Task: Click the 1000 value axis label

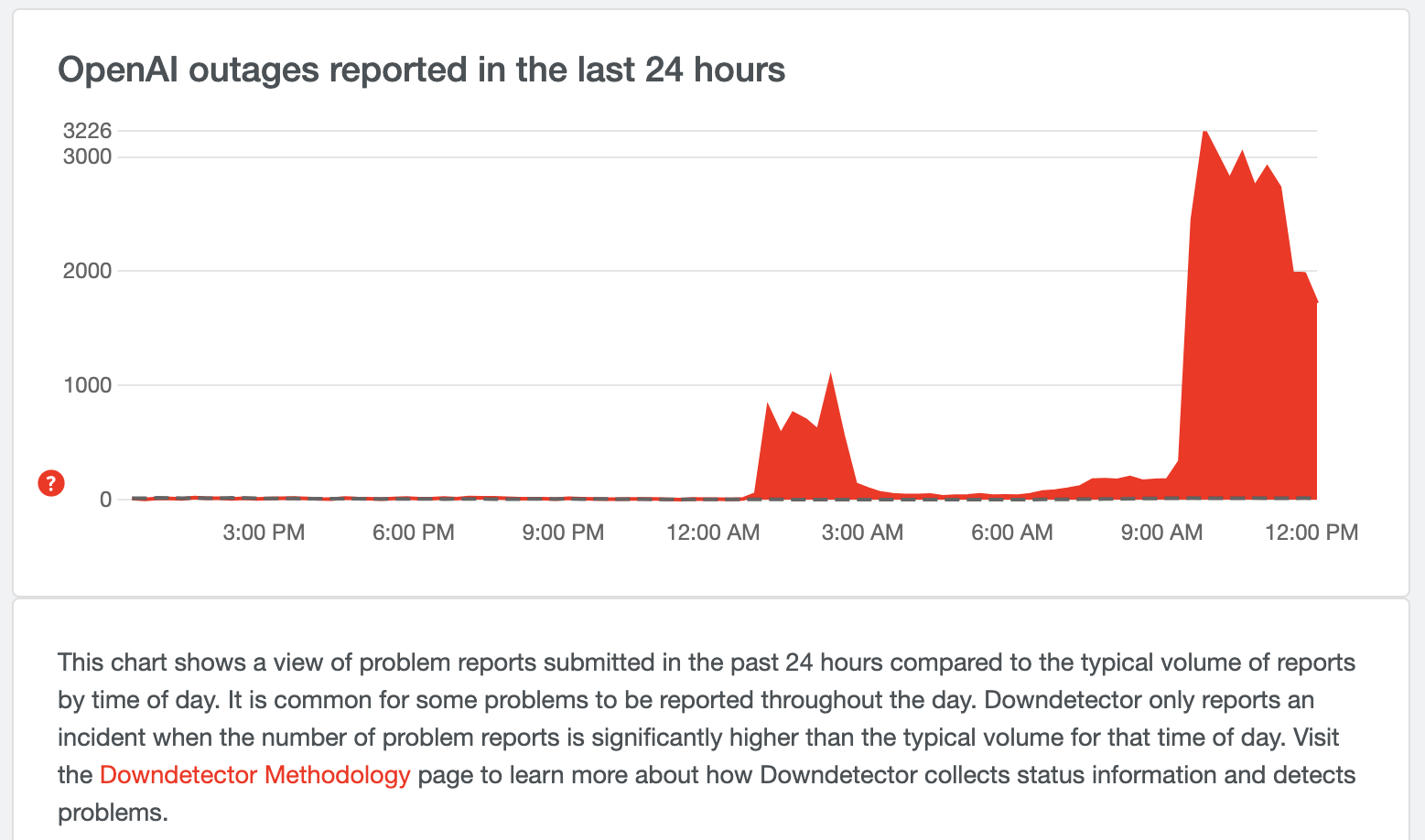Action: (87, 385)
